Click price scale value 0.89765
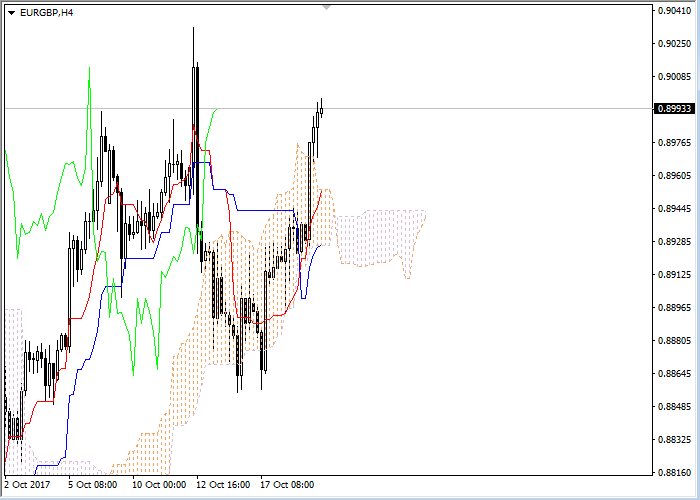 click(x=675, y=142)
